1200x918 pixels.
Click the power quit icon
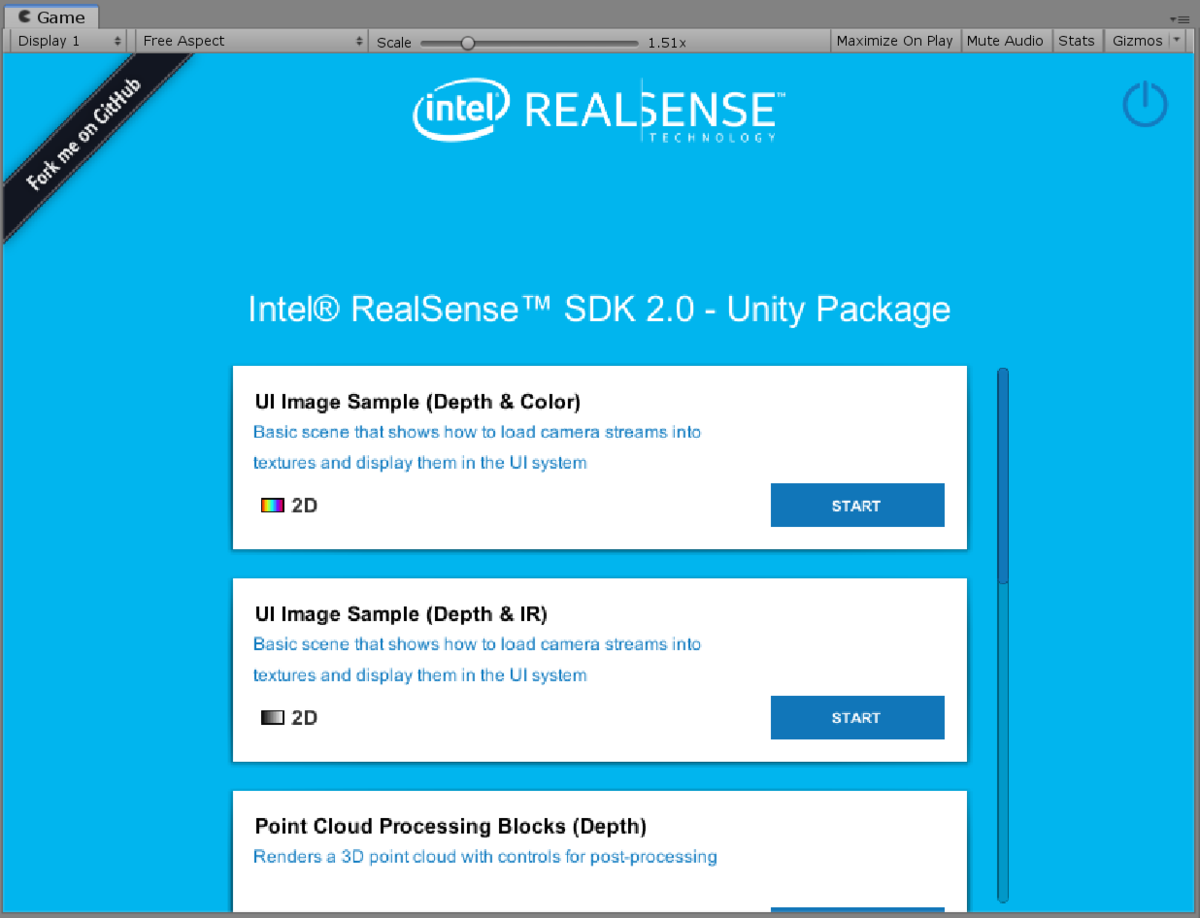[x=1145, y=104]
